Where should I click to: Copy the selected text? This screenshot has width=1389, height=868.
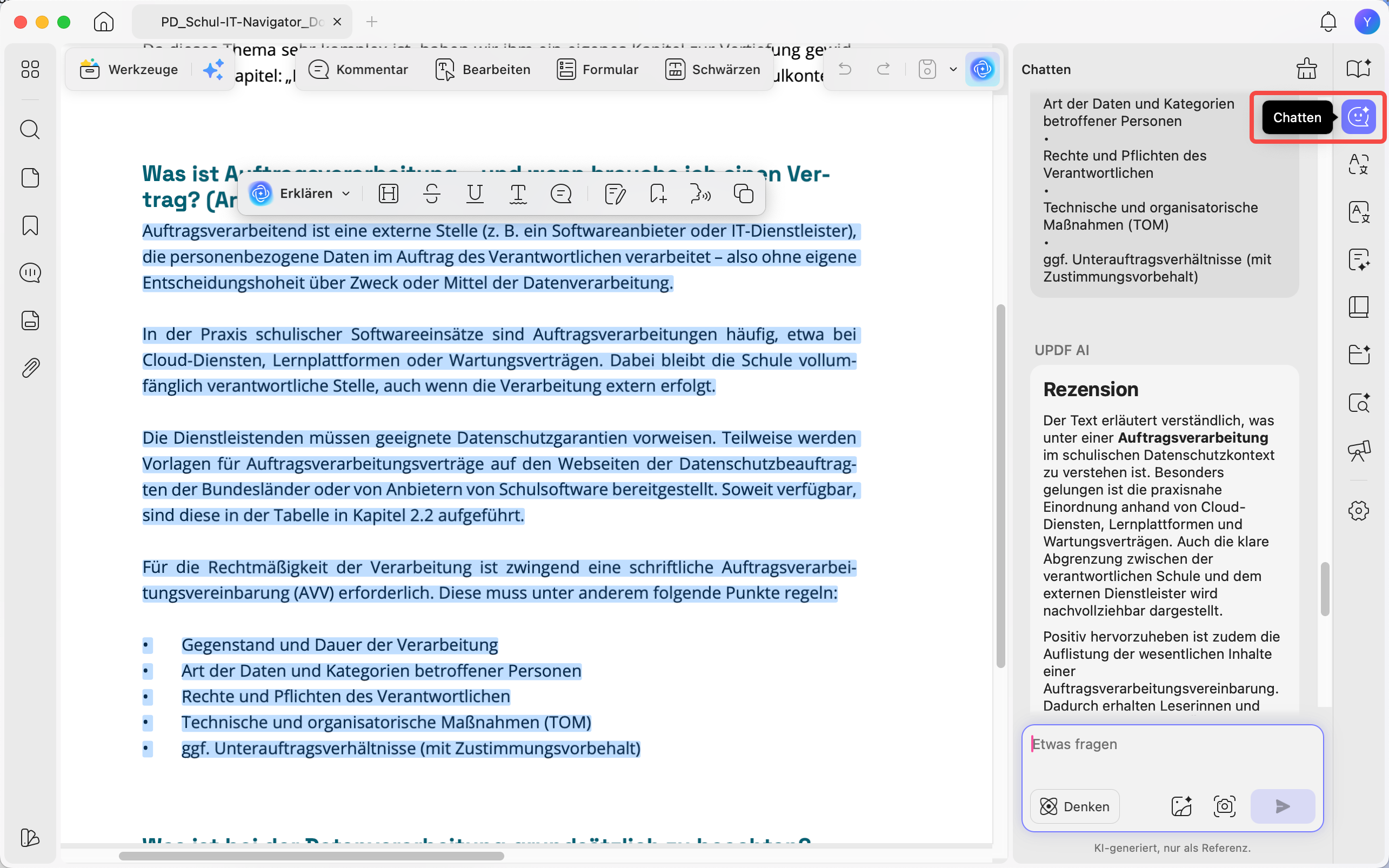click(x=744, y=194)
